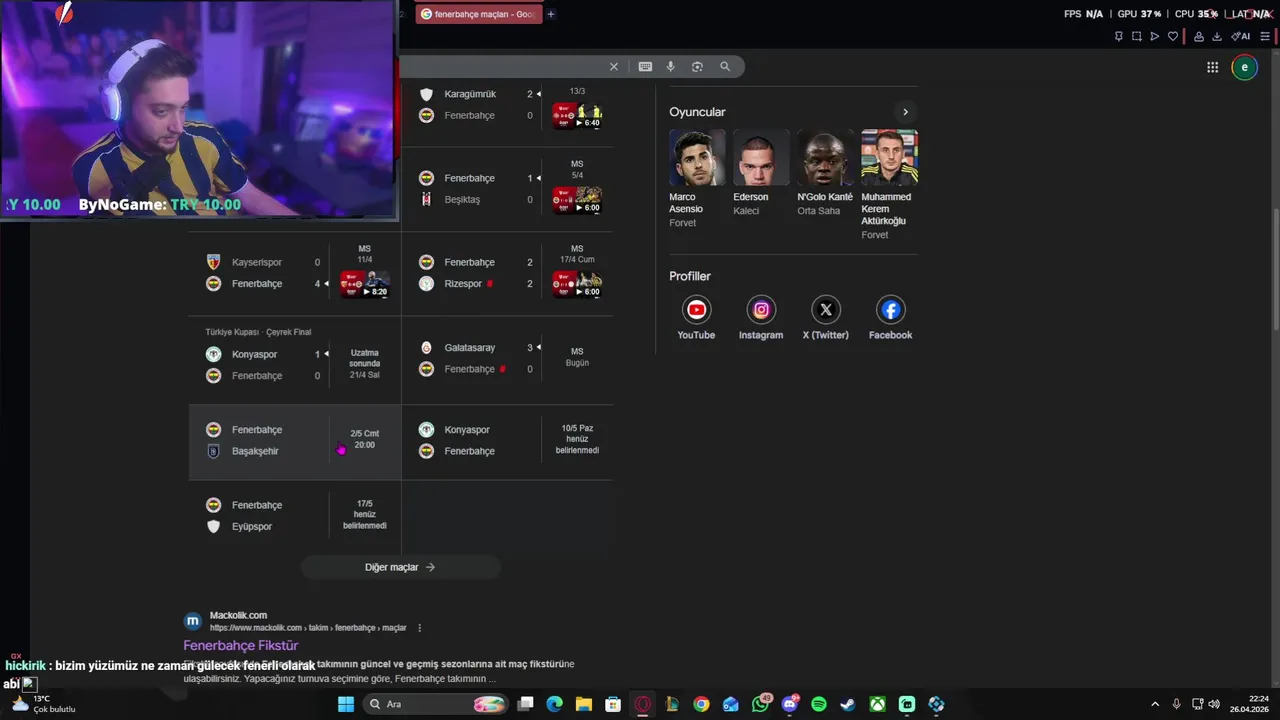Open the 'Fenerbahçe Fikstür' result link
Image resolution: width=1280 pixels, height=720 pixels.
tap(241, 646)
